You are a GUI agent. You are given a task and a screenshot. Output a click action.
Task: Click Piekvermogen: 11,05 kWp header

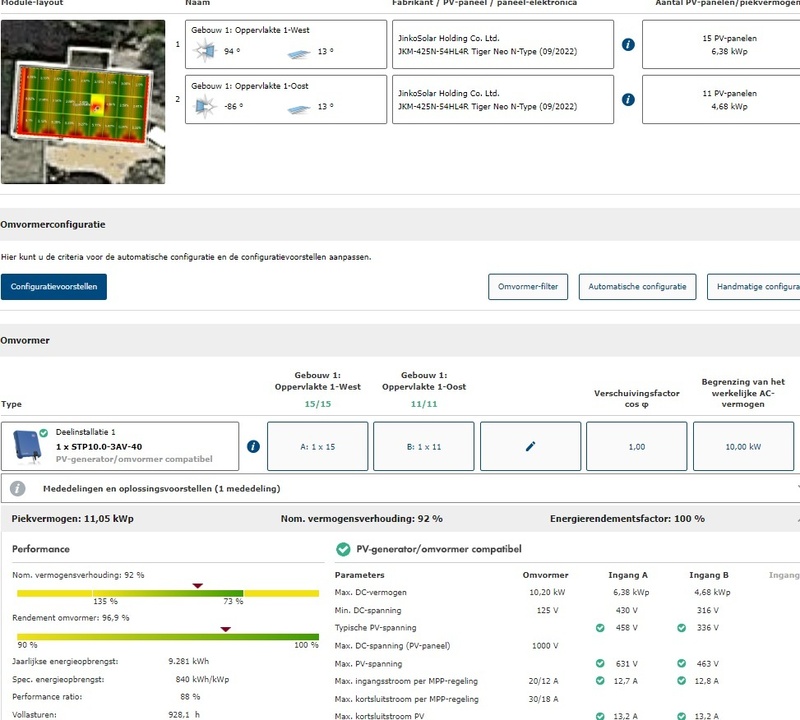click(72, 518)
